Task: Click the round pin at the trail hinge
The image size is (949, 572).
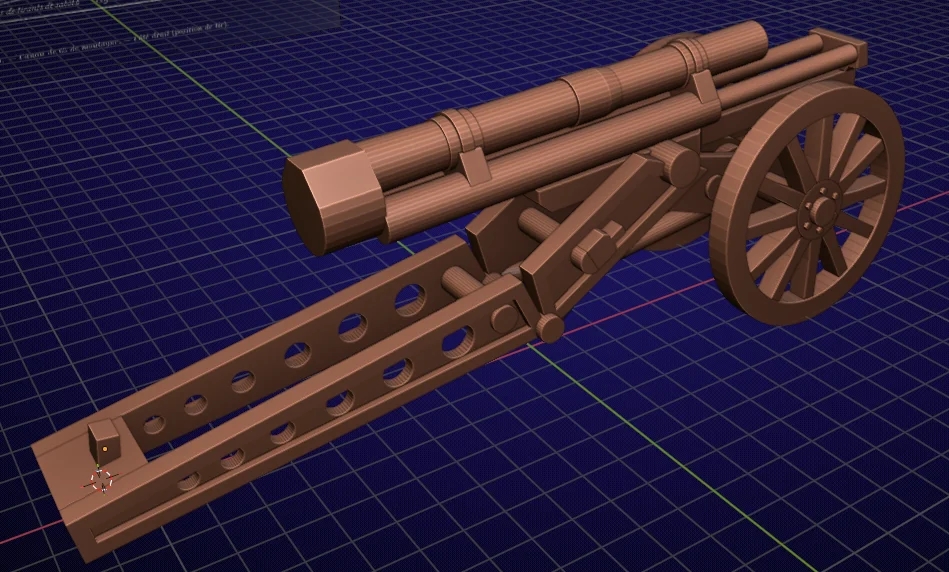Action: [549, 327]
